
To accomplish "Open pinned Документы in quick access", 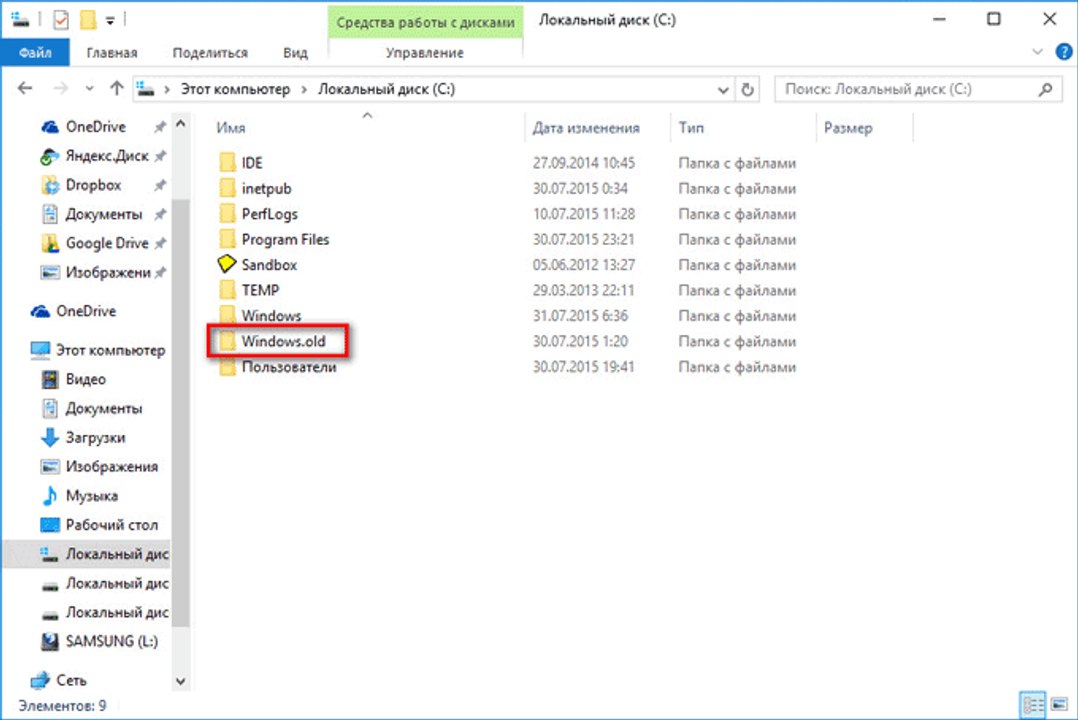I will coord(103,215).
